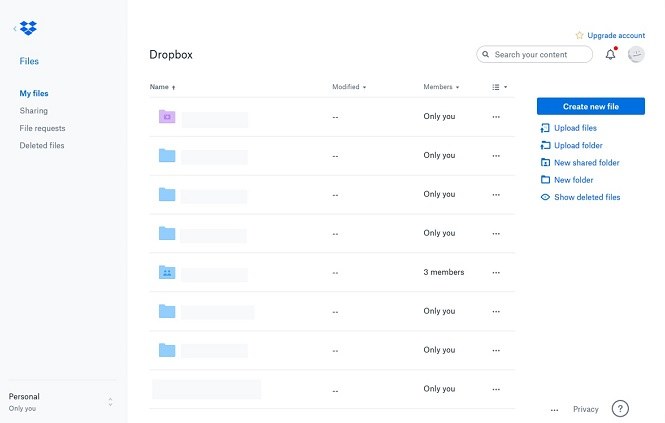
Task: Click the Dropbox logo icon
Action: click(28, 28)
